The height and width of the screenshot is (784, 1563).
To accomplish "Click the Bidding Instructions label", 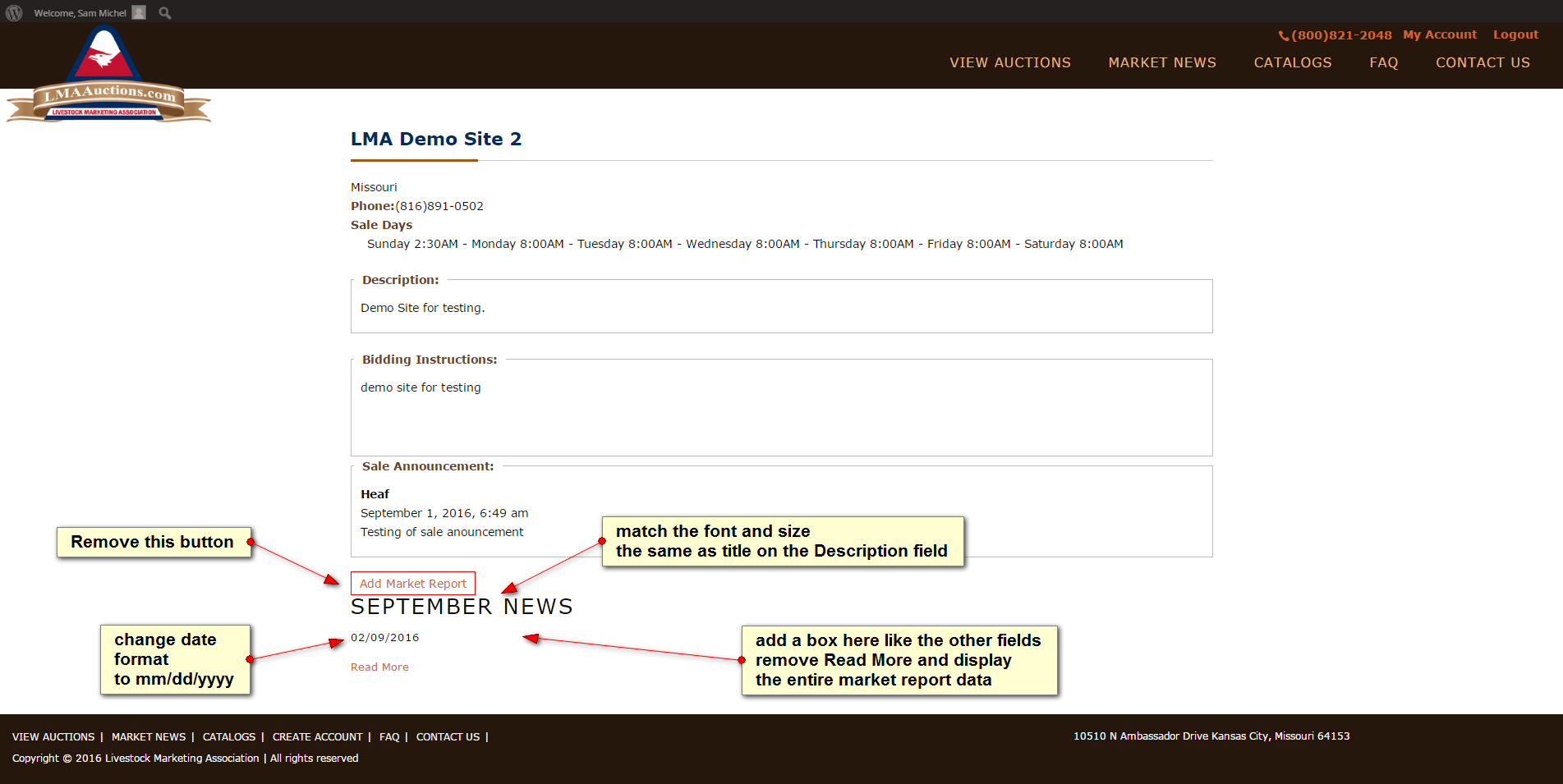I will [x=430, y=360].
